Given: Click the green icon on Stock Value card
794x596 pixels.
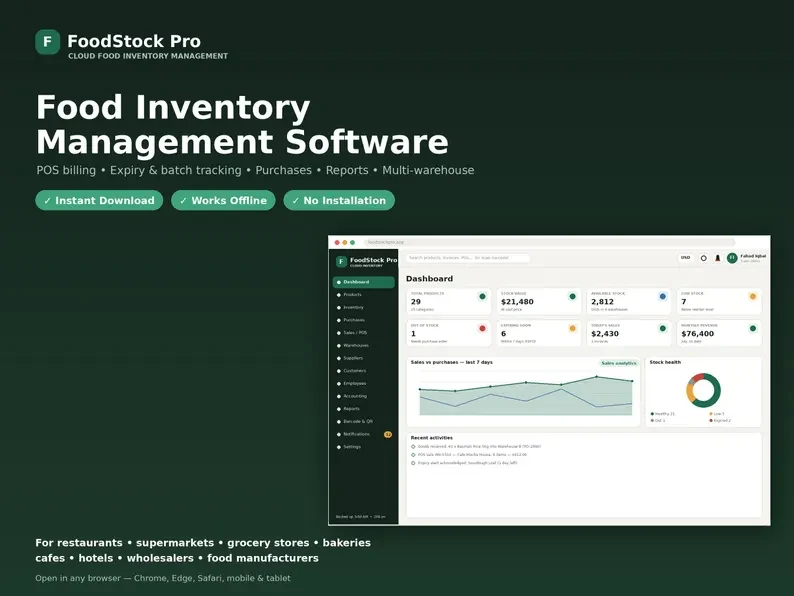Looking at the screenshot, I should pyautogui.click(x=572, y=297).
